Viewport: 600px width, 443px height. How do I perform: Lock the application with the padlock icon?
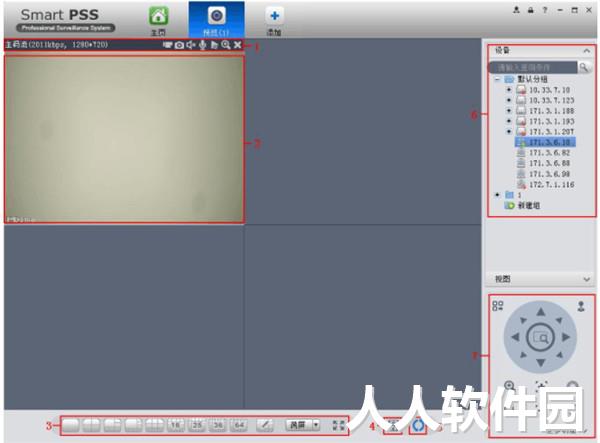tap(530, 10)
